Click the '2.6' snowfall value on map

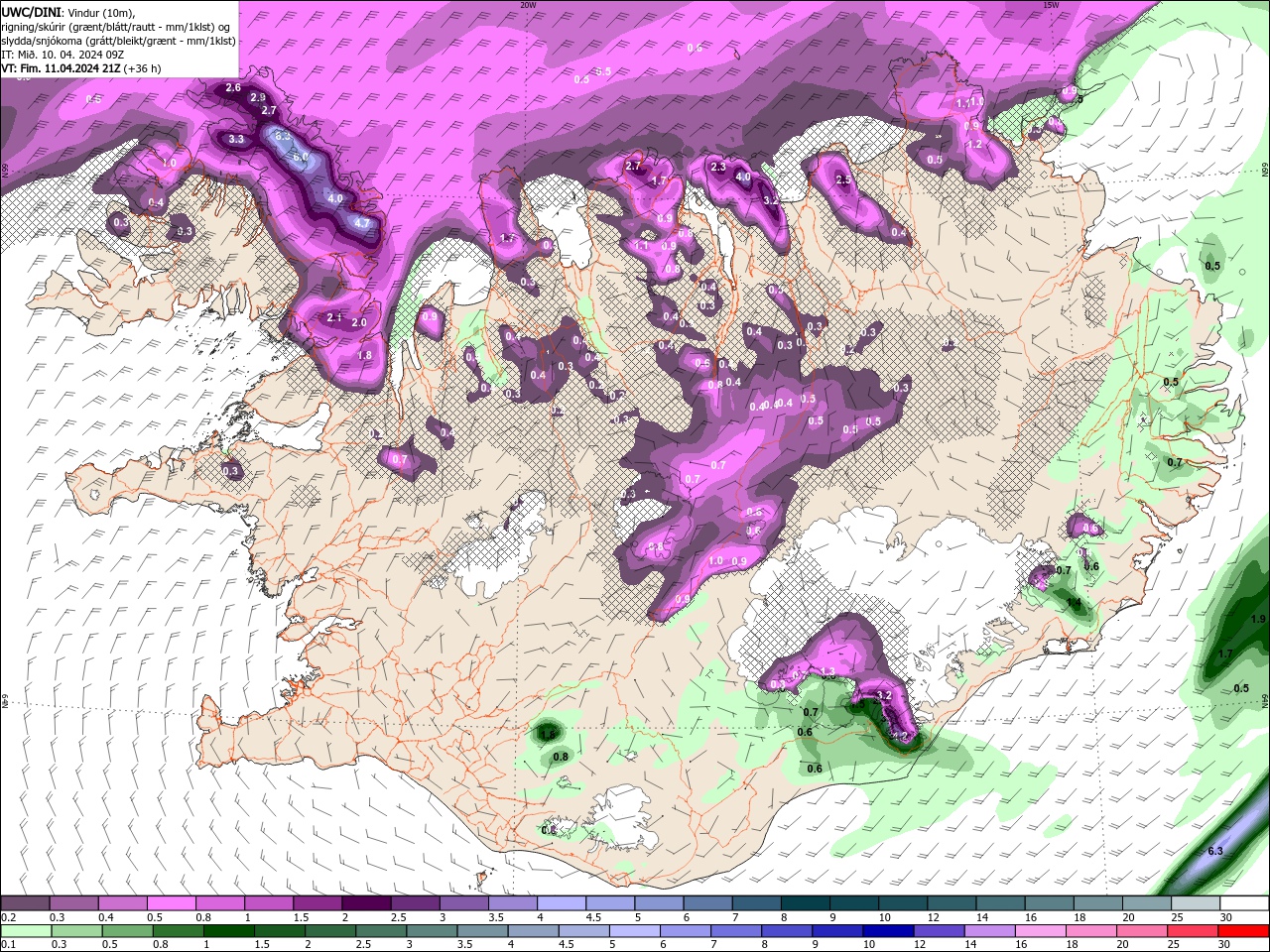[233, 88]
